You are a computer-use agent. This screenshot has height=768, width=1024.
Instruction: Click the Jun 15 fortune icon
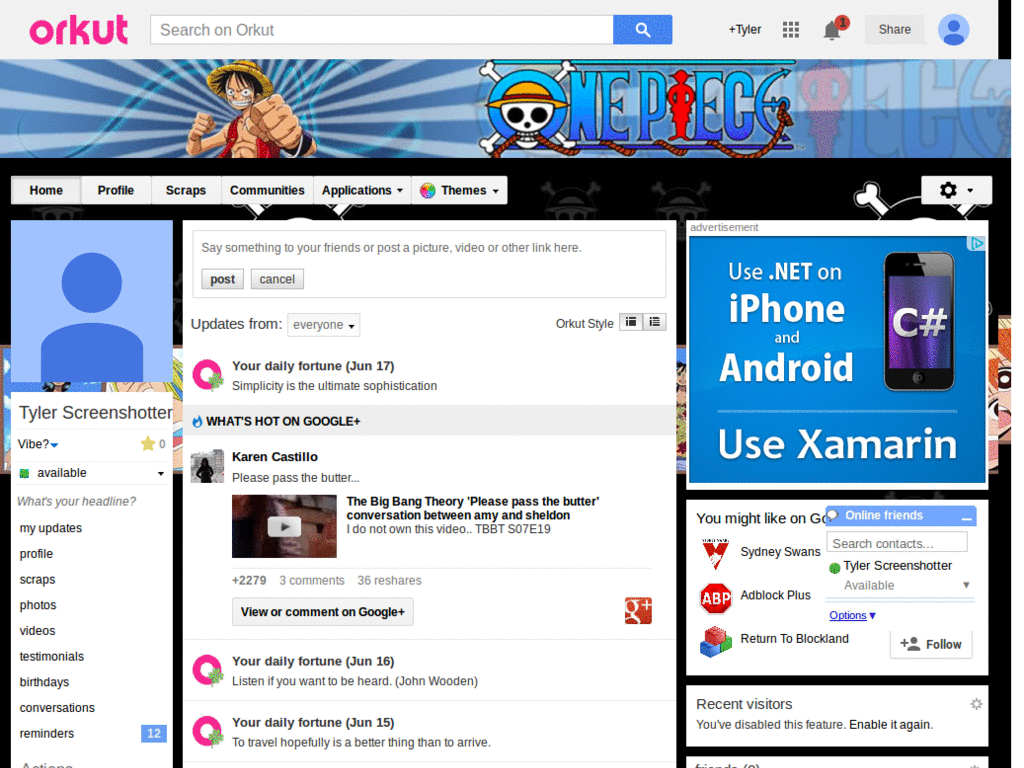tap(208, 731)
